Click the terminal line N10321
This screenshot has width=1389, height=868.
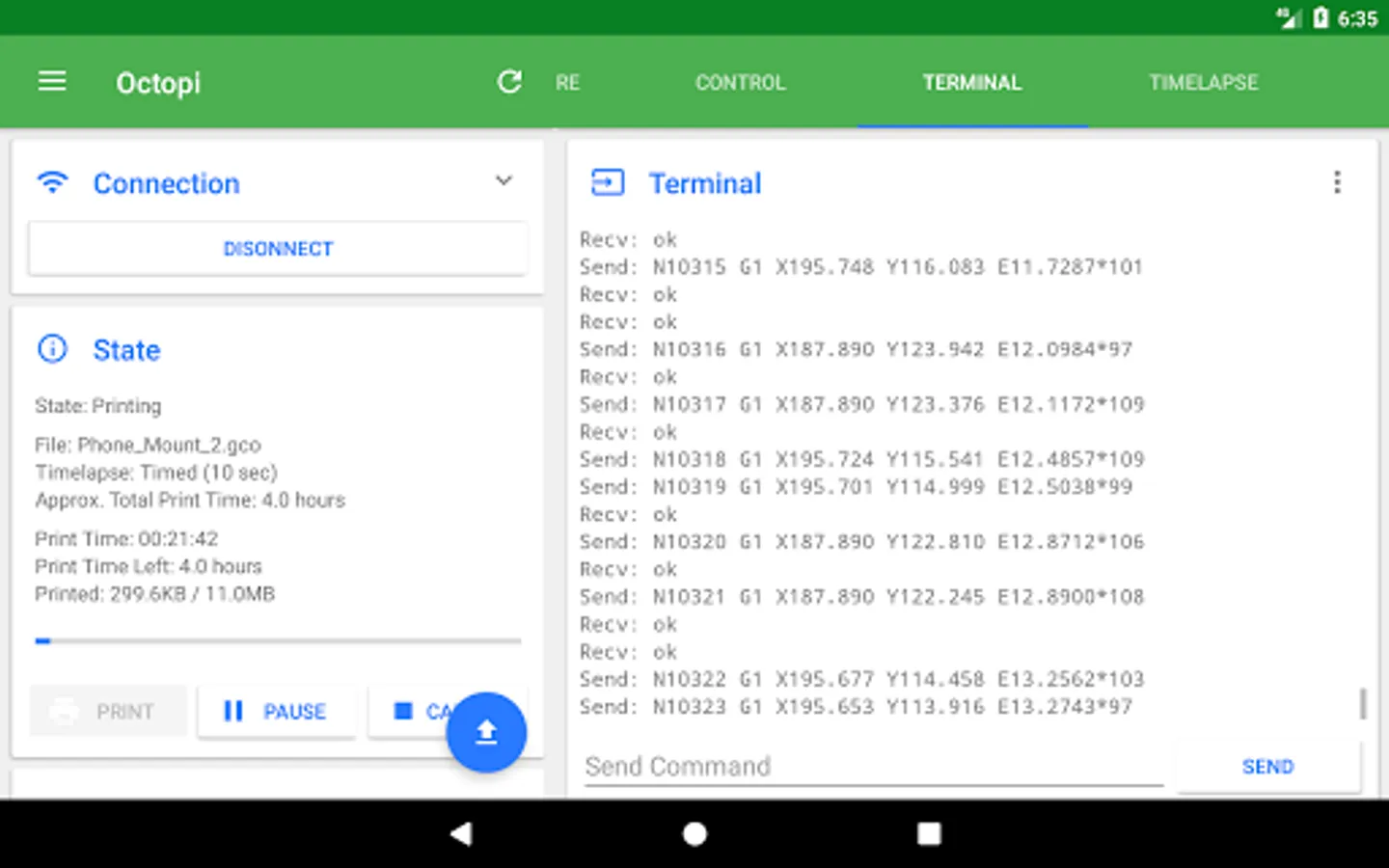click(x=861, y=597)
